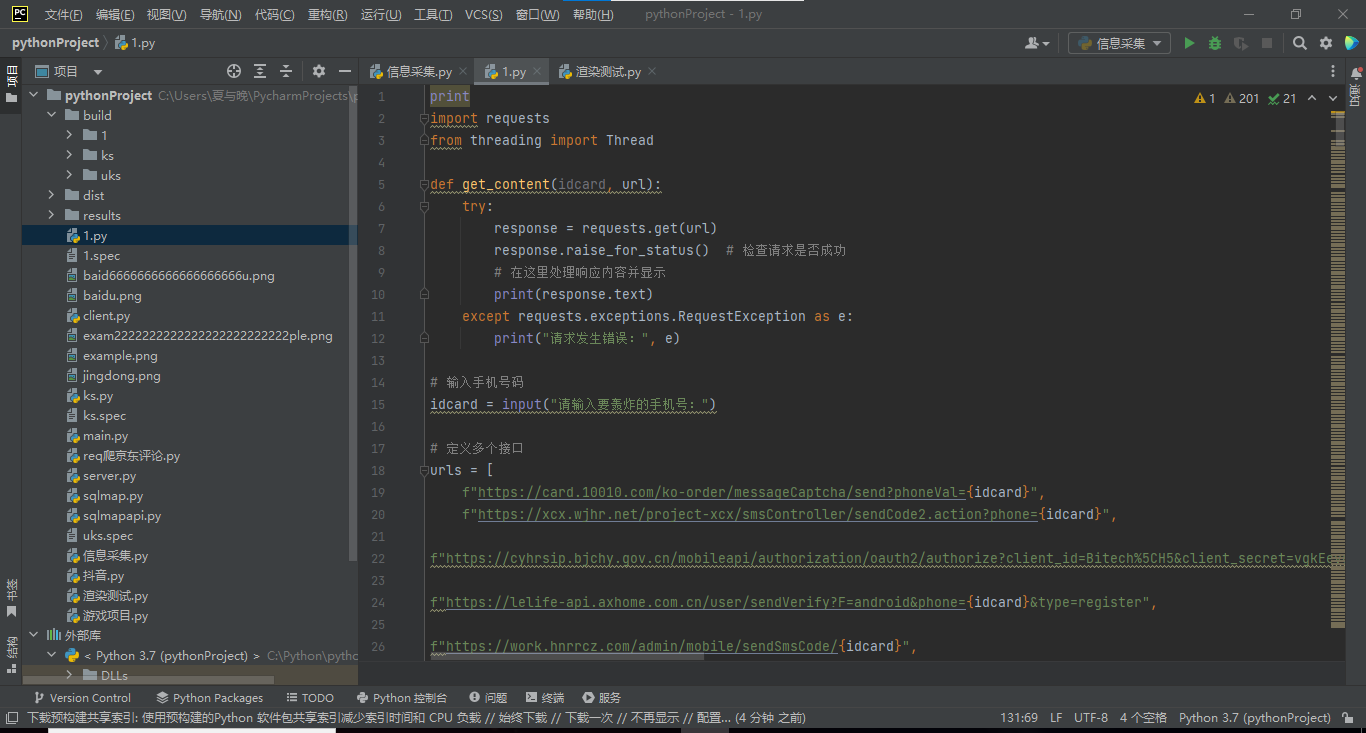Click the JetBrains toolbox icon at top right

coord(1351,43)
